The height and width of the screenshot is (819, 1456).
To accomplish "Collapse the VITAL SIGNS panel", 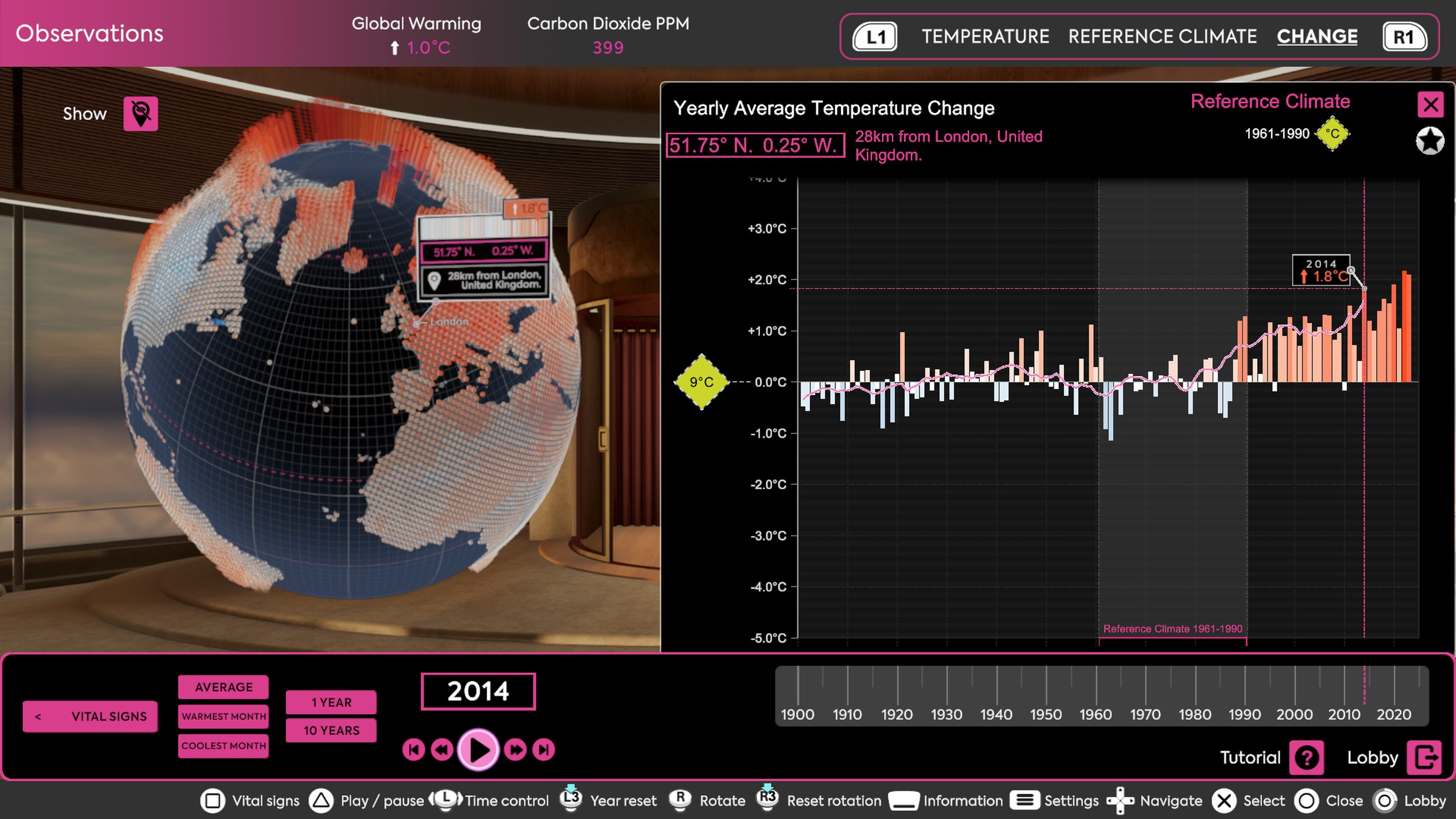I will 90,716.
